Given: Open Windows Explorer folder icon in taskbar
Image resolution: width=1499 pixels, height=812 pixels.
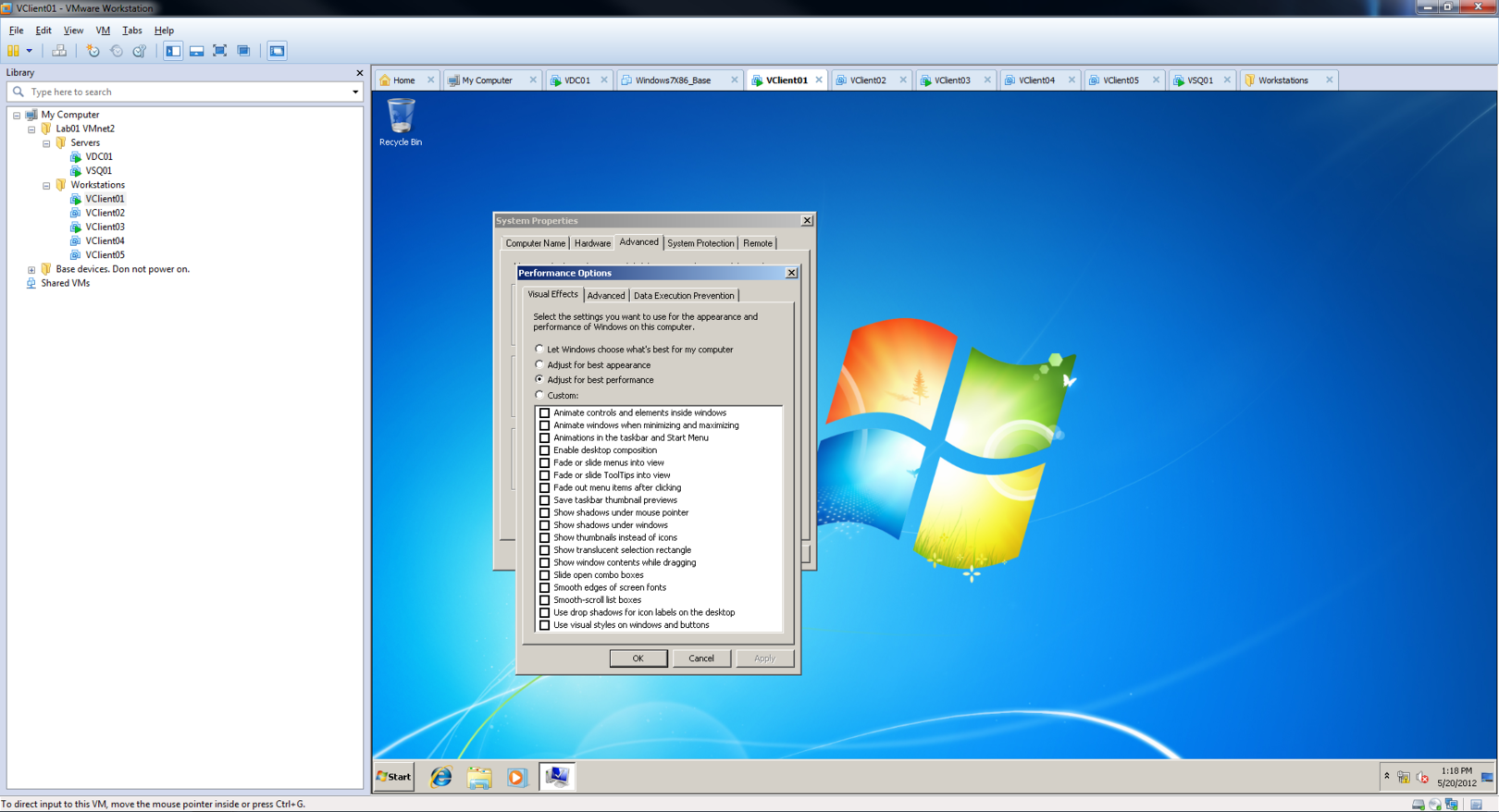Looking at the screenshot, I should (479, 777).
